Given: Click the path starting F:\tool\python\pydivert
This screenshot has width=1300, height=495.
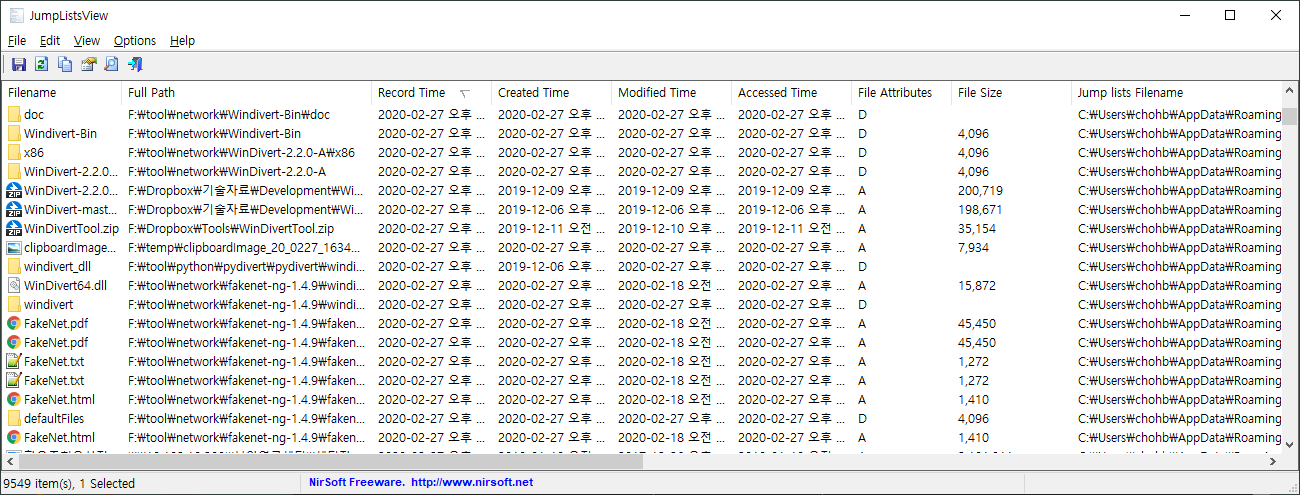Looking at the screenshot, I should (x=247, y=267).
